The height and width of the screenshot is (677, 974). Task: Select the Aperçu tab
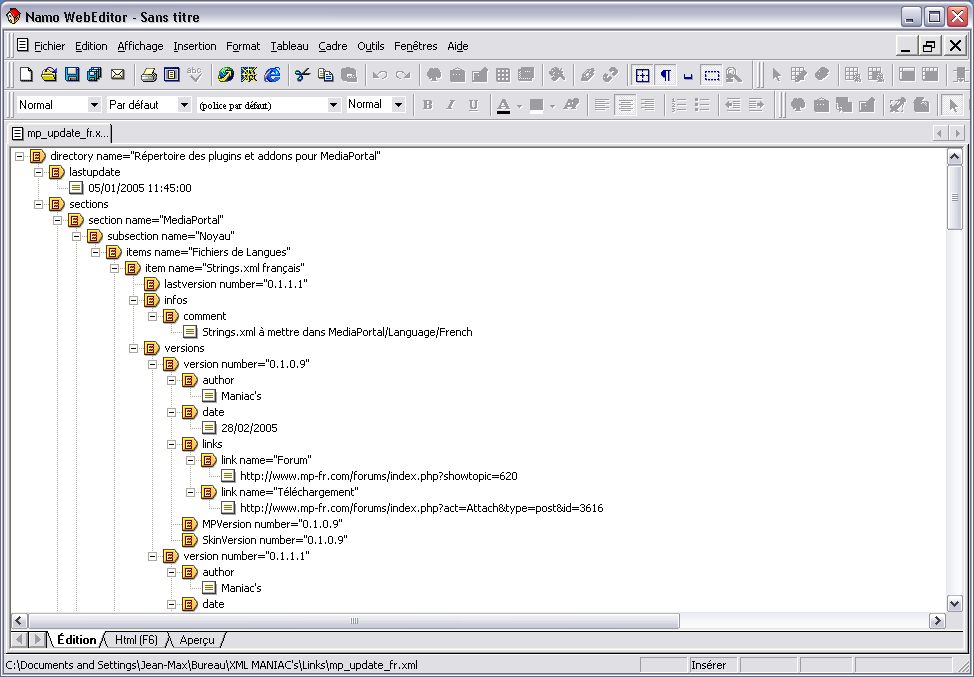pos(196,640)
